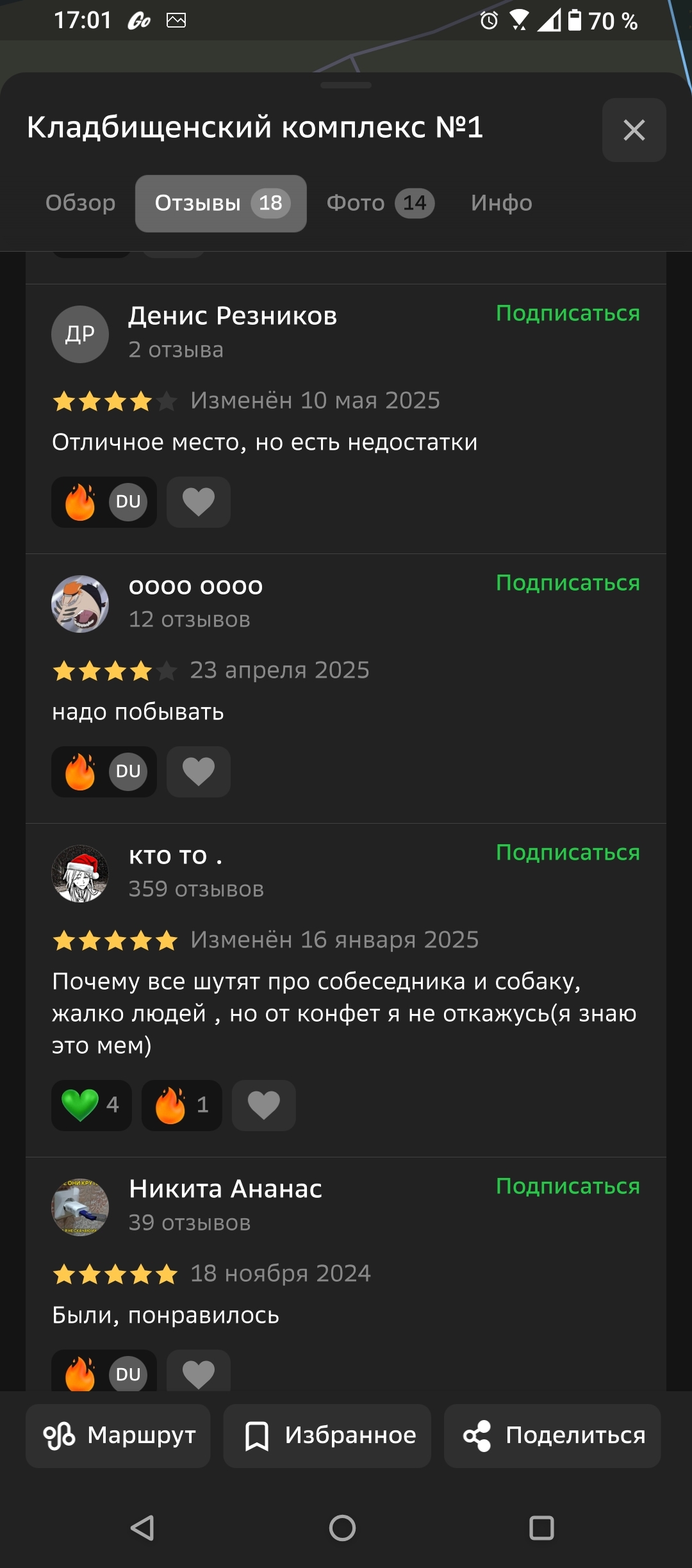Screen dimensions: 692x1568
Task: Add grey heart reaction under кто то's review
Action: 264,1106
